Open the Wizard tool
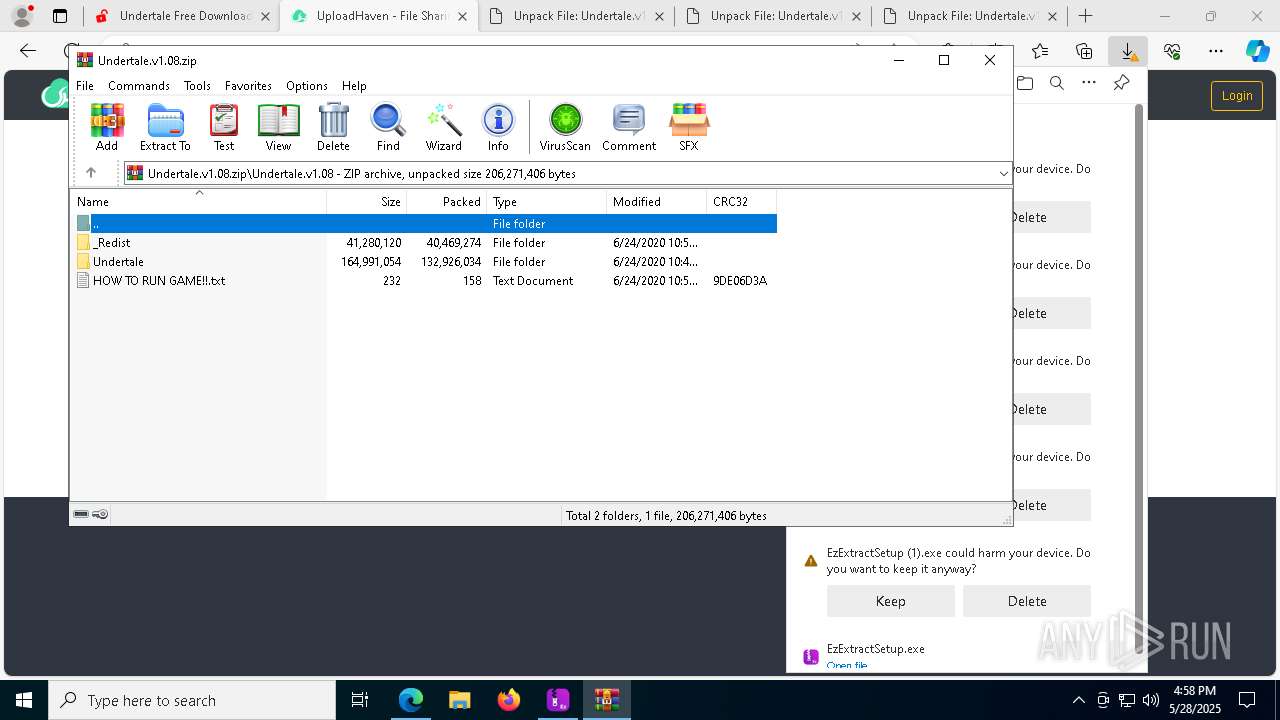Screen dimensions: 1280x720 pos(443,127)
